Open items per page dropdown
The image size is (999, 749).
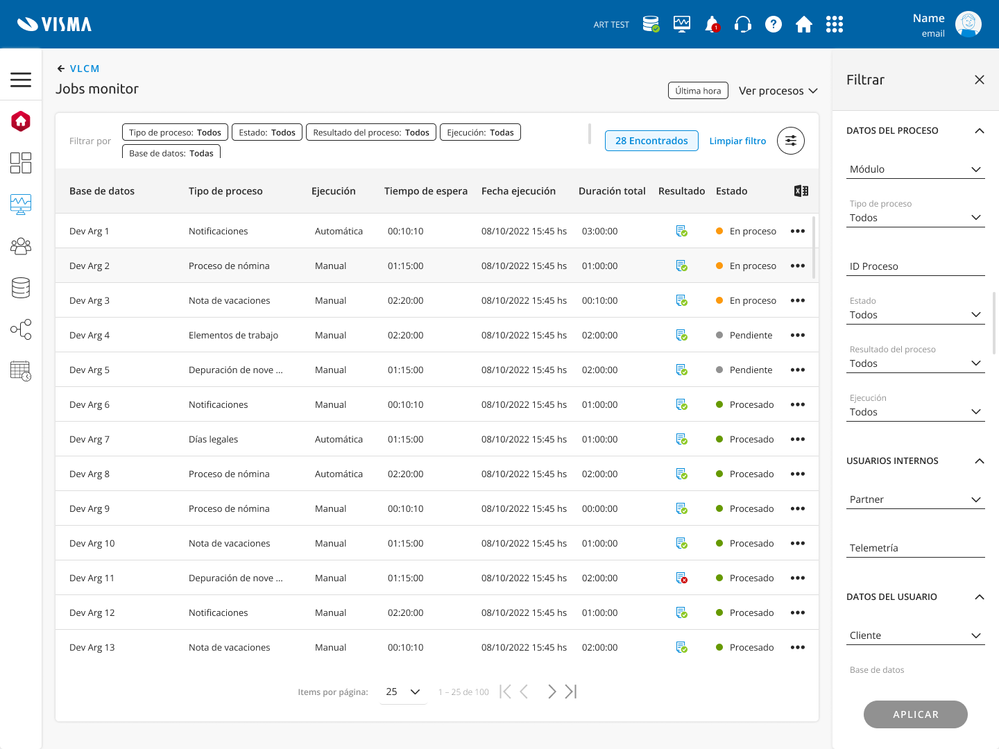pyautogui.click(x=402, y=692)
